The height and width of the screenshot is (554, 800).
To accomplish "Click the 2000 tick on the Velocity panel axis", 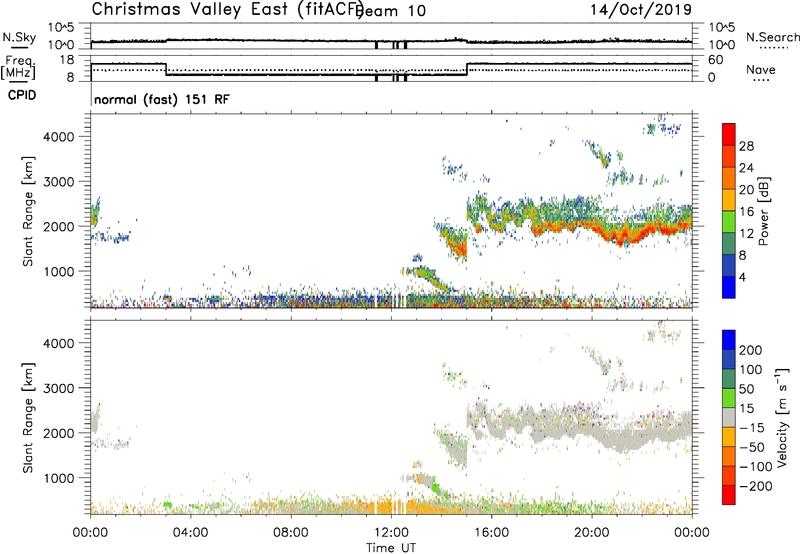I will [59, 433].
